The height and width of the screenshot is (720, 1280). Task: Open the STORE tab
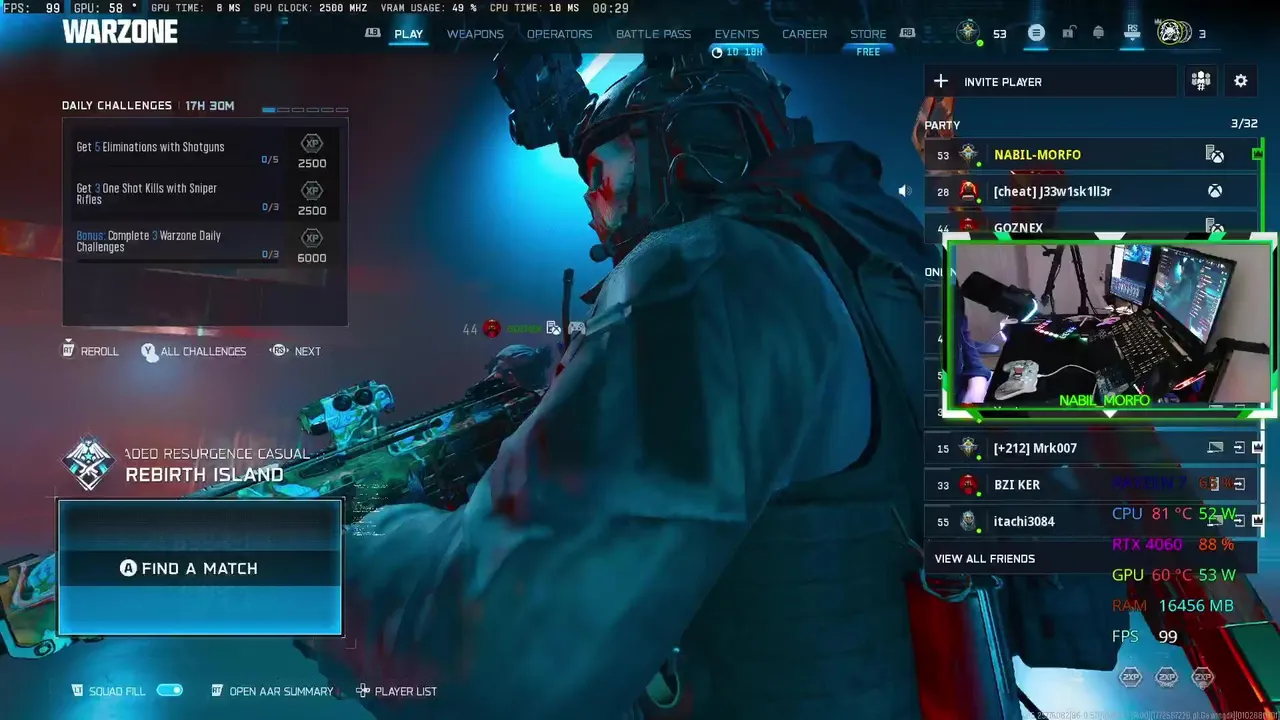pos(868,34)
